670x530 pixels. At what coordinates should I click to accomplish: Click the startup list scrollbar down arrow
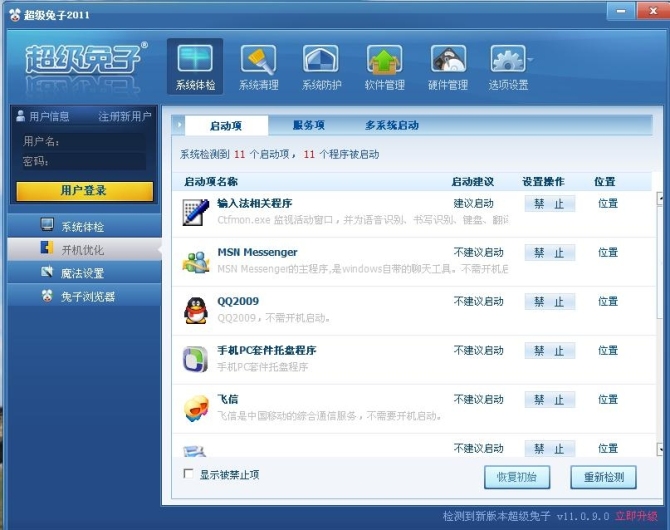pyautogui.click(x=661, y=450)
